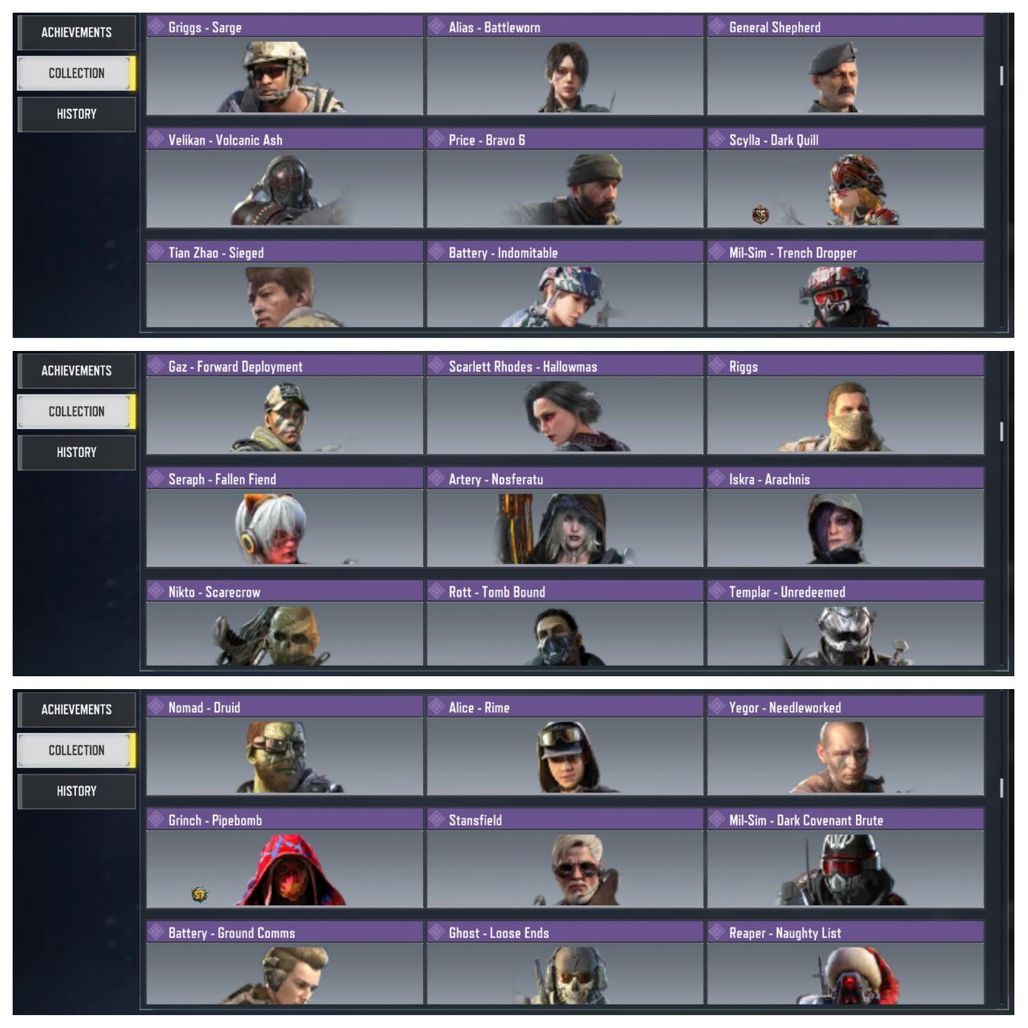Open the History tab in the middle panel
1028x1028 pixels.
click(77, 452)
